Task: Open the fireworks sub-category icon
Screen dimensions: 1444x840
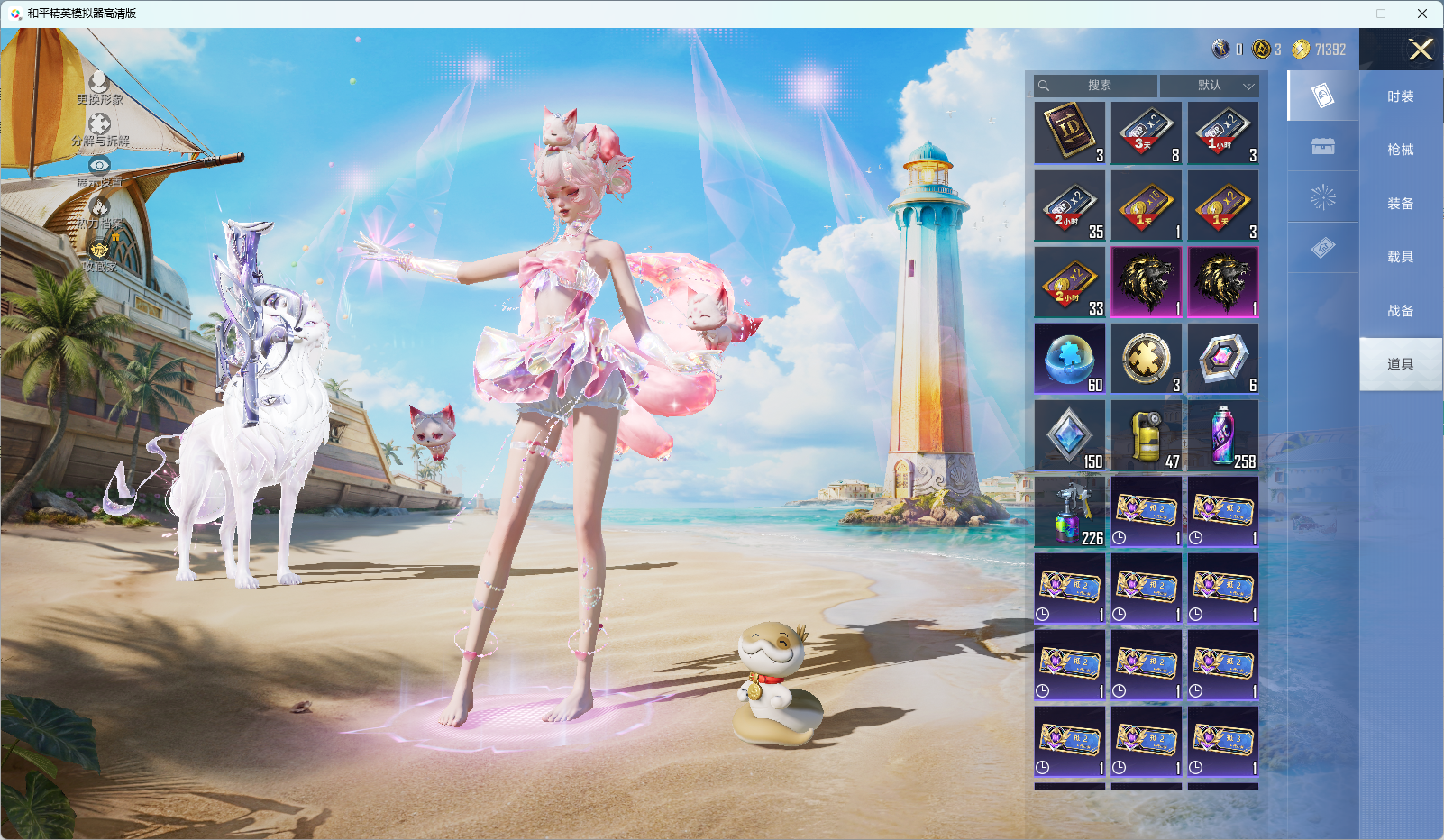Action: tap(1323, 196)
